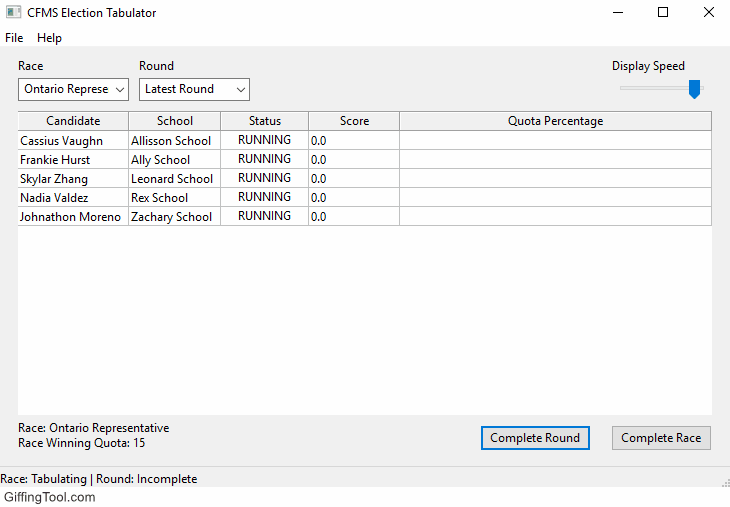Click RUNNING status for Cassius Vaughn
The height and width of the screenshot is (507, 730).
click(x=264, y=140)
